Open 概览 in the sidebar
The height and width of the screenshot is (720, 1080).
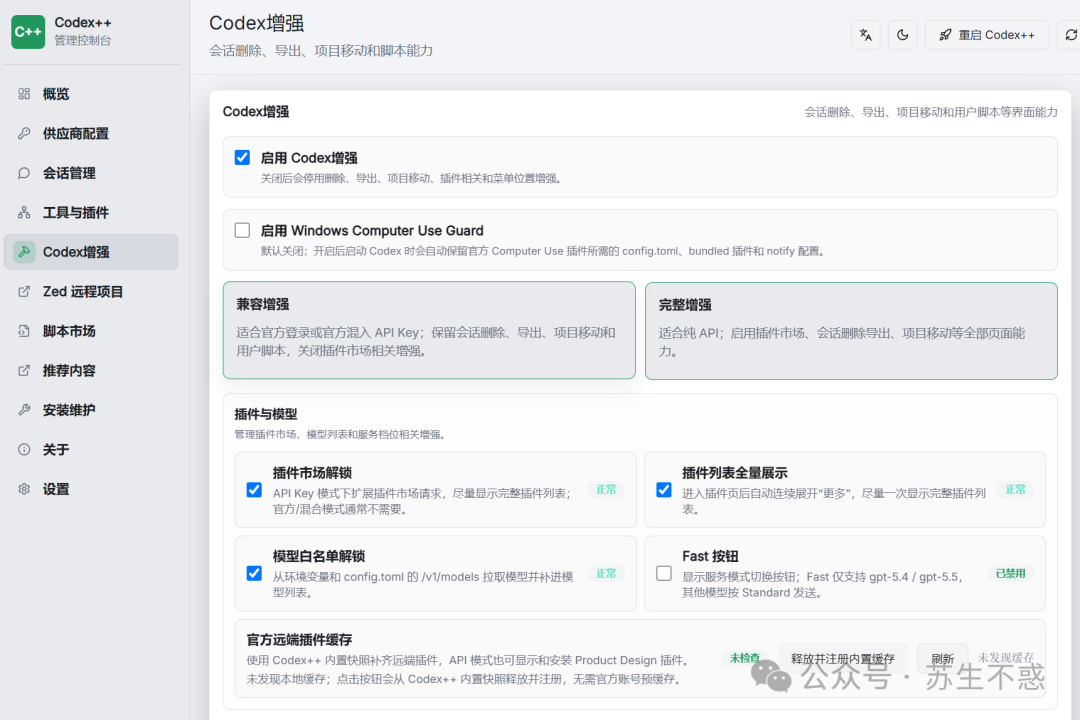pos(91,94)
